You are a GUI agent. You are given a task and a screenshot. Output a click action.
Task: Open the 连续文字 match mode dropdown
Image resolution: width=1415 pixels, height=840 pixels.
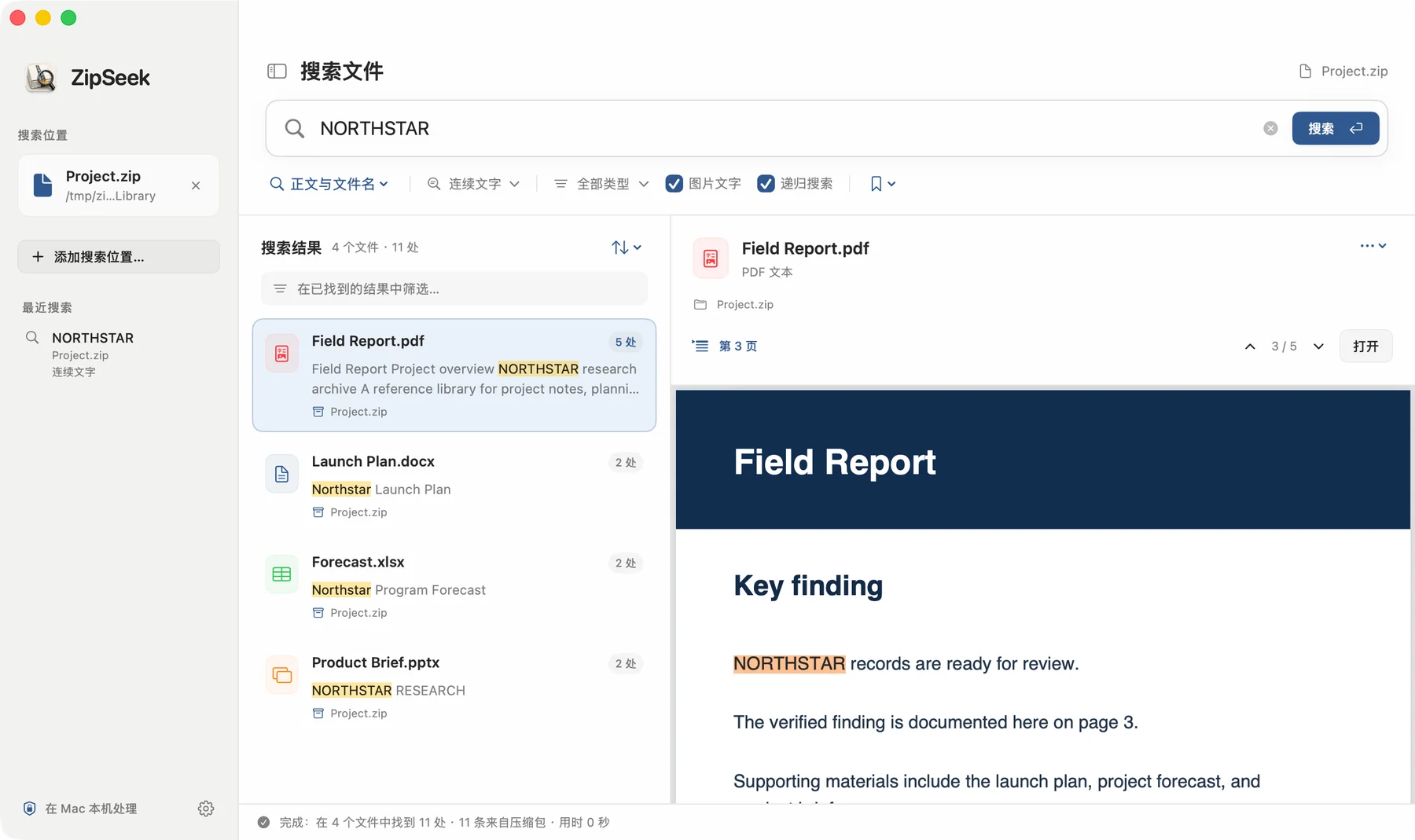[473, 184]
